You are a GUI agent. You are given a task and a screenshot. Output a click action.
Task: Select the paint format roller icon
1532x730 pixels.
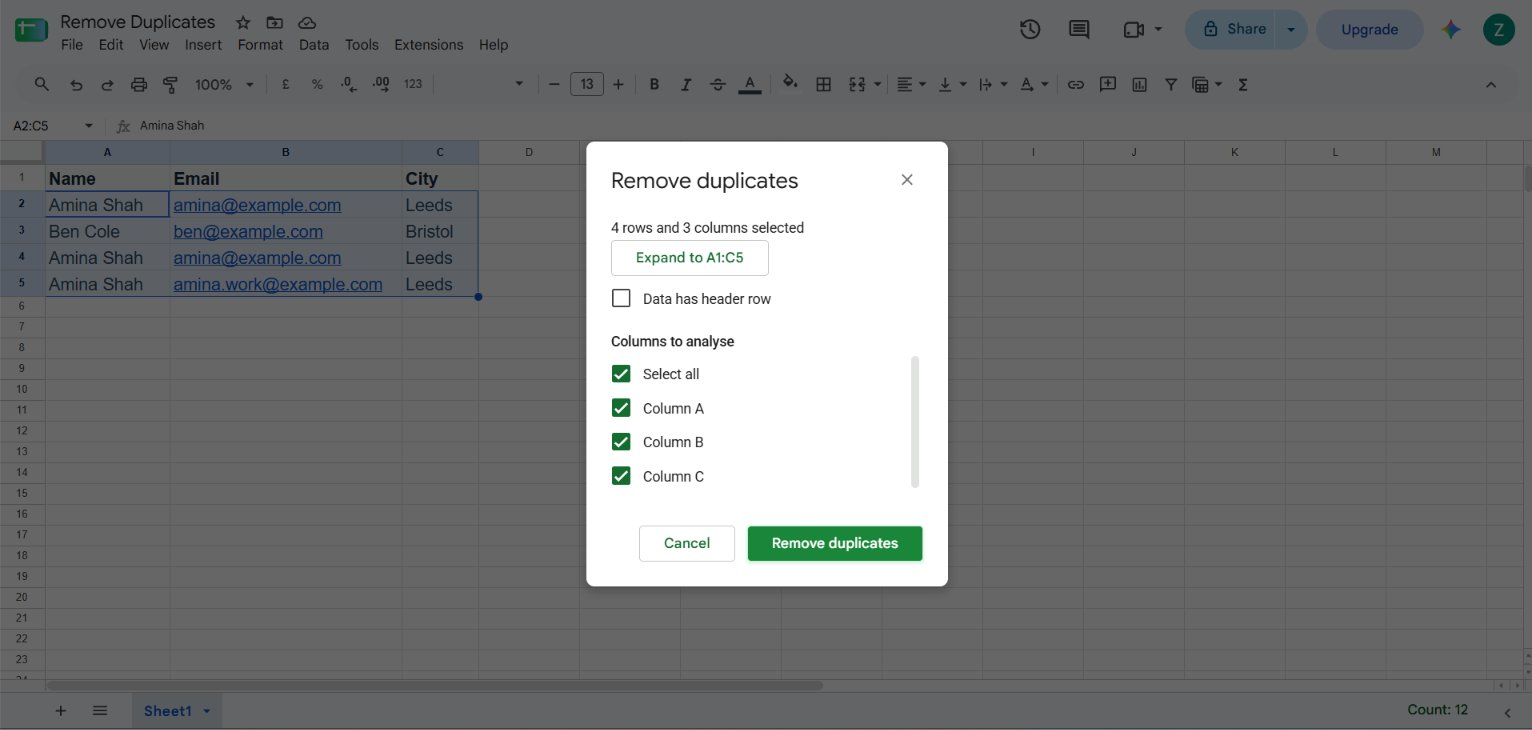coord(170,85)
